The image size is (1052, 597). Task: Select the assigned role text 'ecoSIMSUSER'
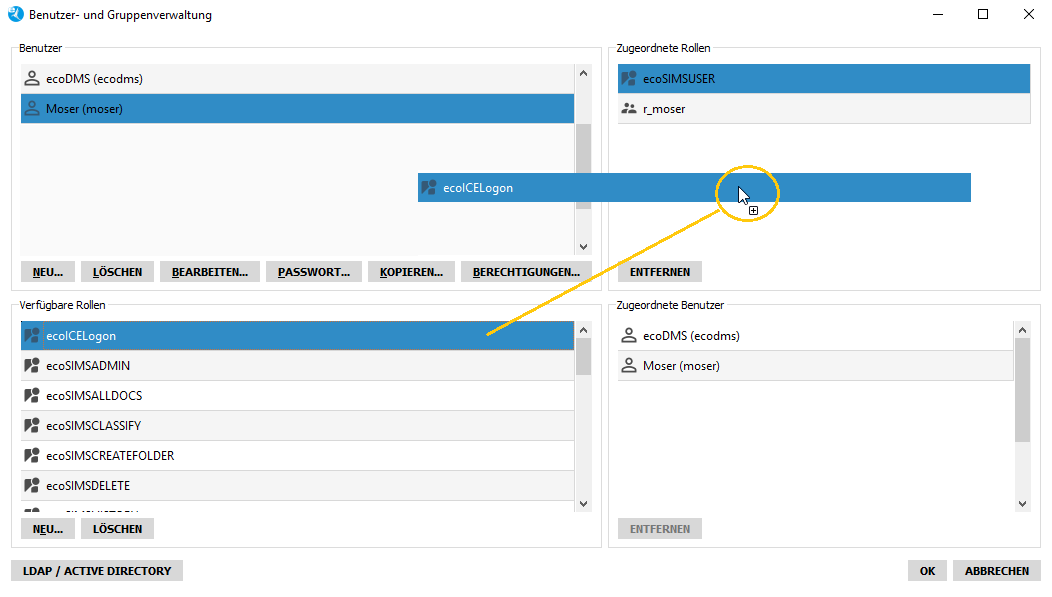(679, 79)
